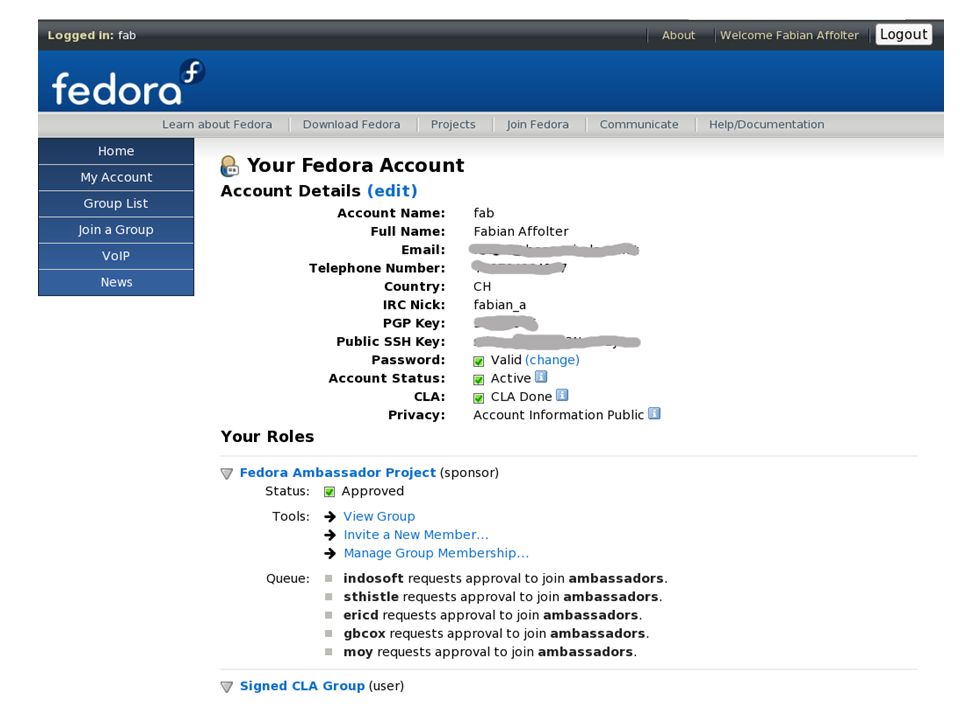Screen dimensions: 960x720
Task: Open Group List in the sidebar
Action: coord(116,203)
